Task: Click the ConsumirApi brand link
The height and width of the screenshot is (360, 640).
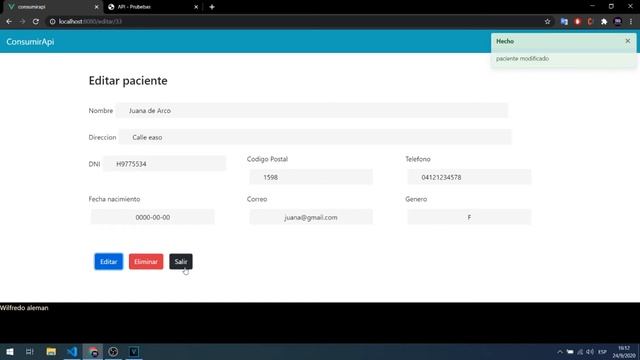Action: coord(30,42)
